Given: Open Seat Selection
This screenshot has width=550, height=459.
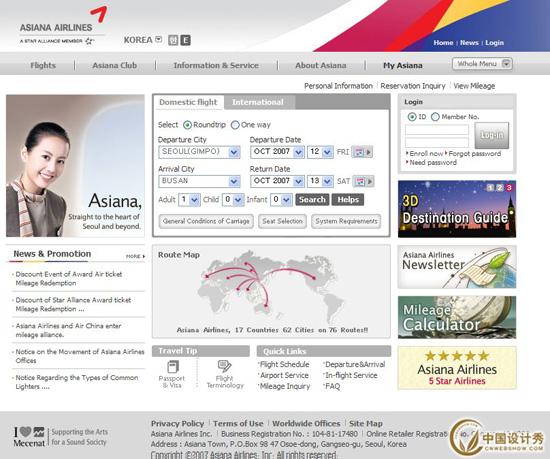Looking at the screenshot, I should coord(282,221).
